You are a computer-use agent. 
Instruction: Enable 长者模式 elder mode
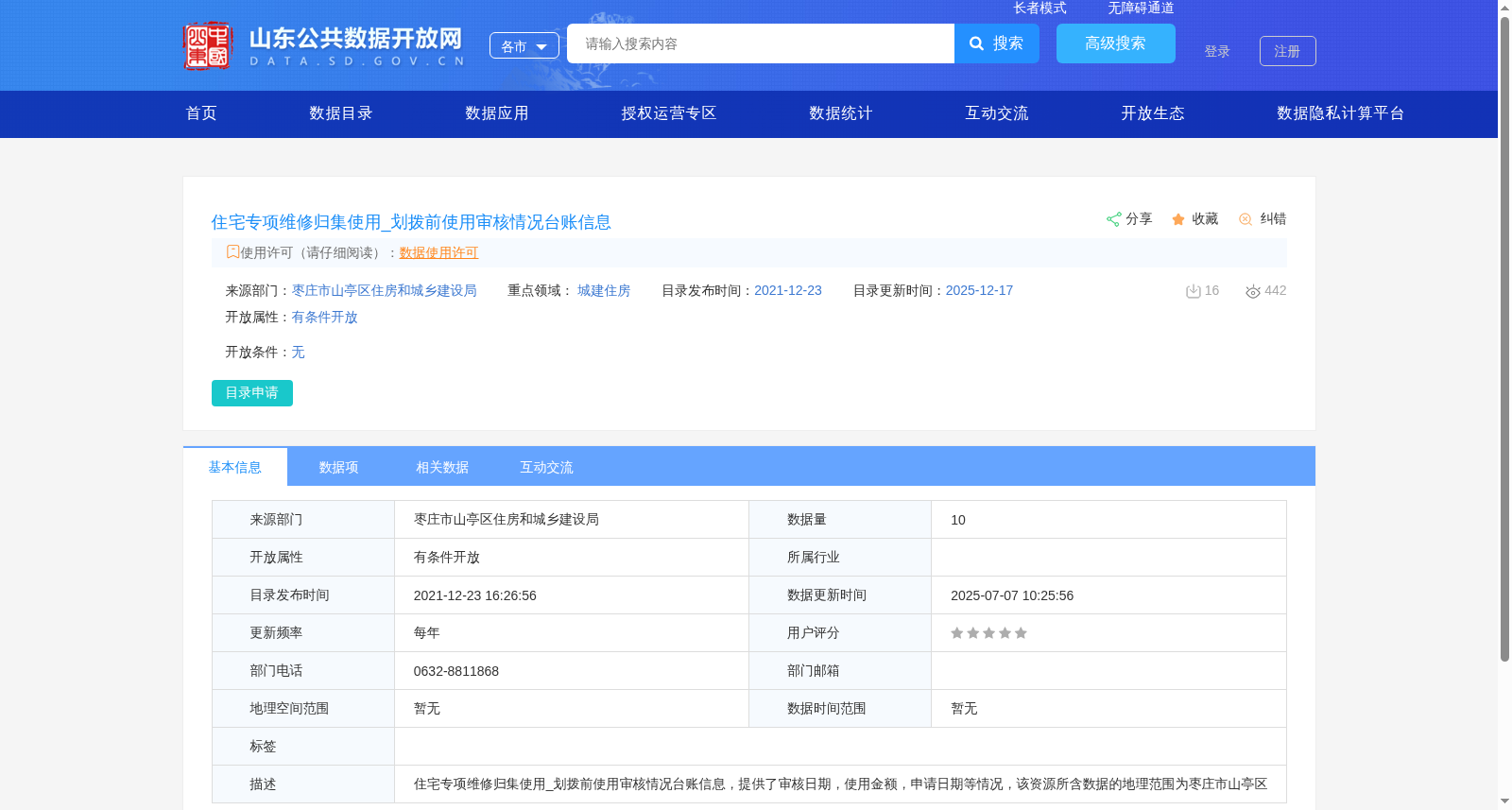[1040, 8]
